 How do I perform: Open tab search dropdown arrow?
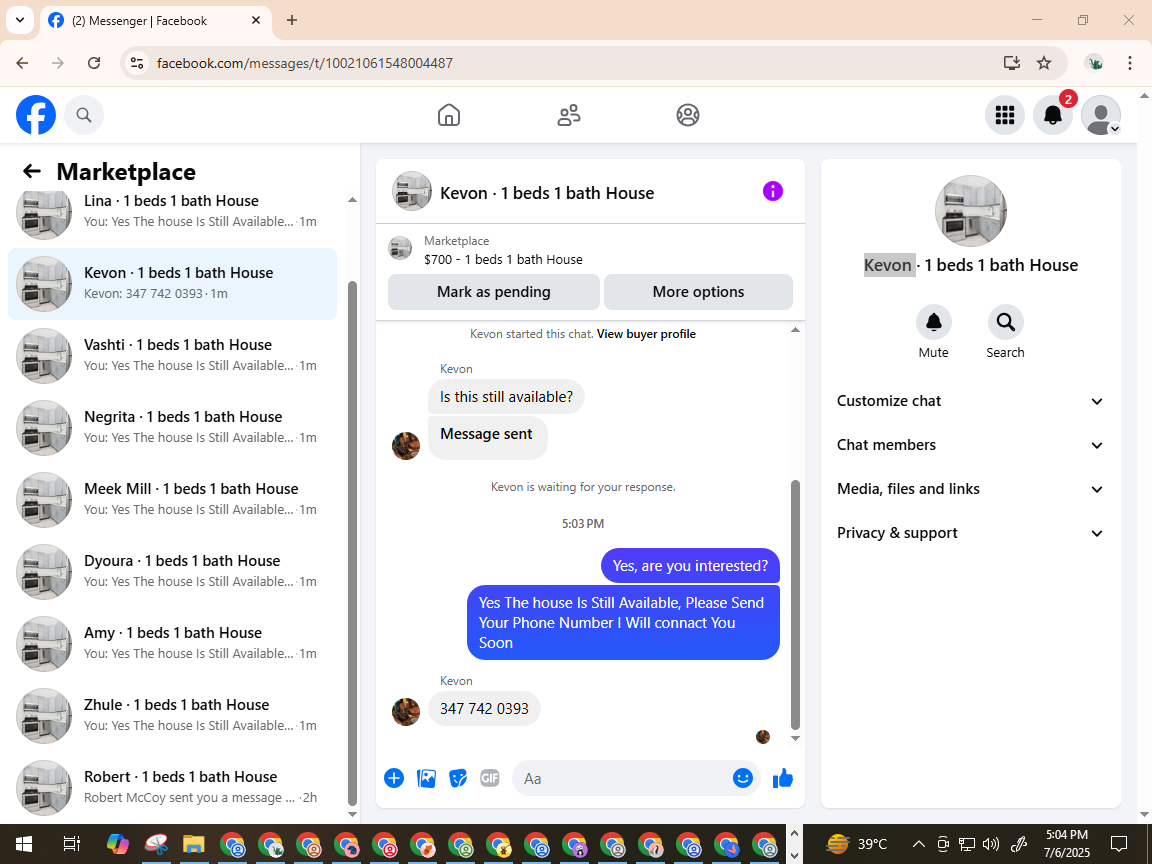tap(20, 21)
